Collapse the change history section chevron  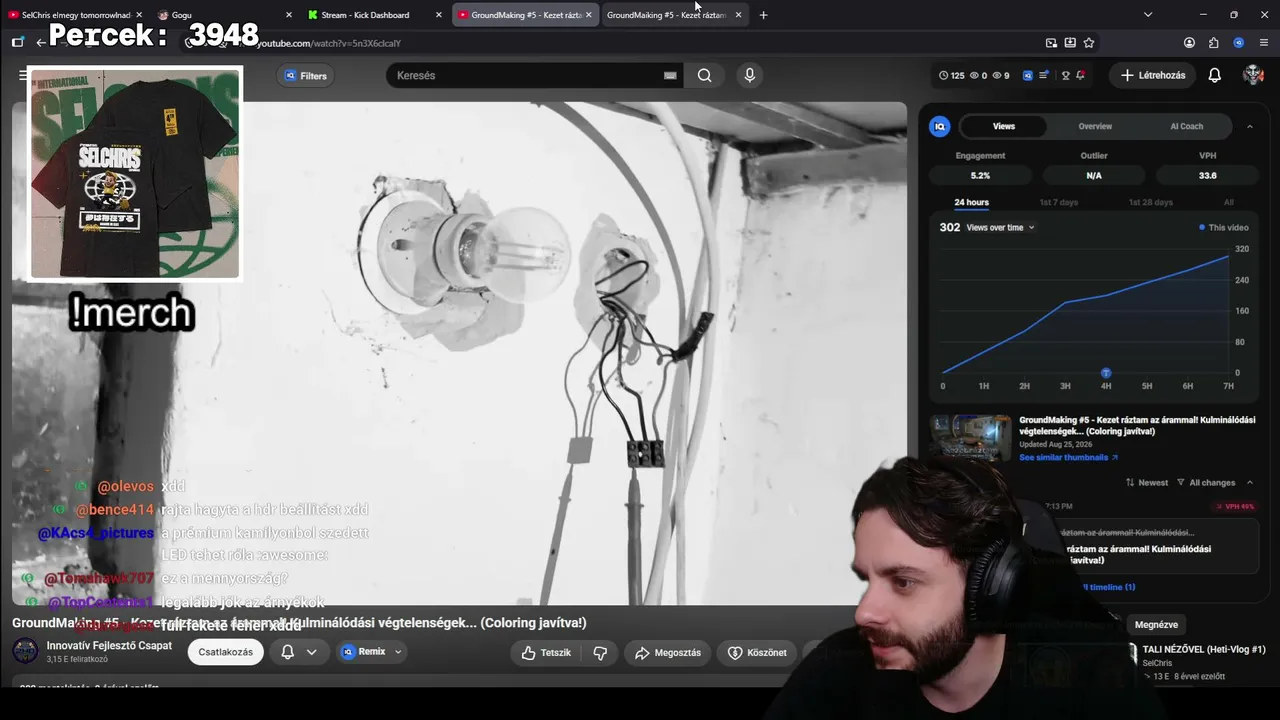pos(1250,482)
